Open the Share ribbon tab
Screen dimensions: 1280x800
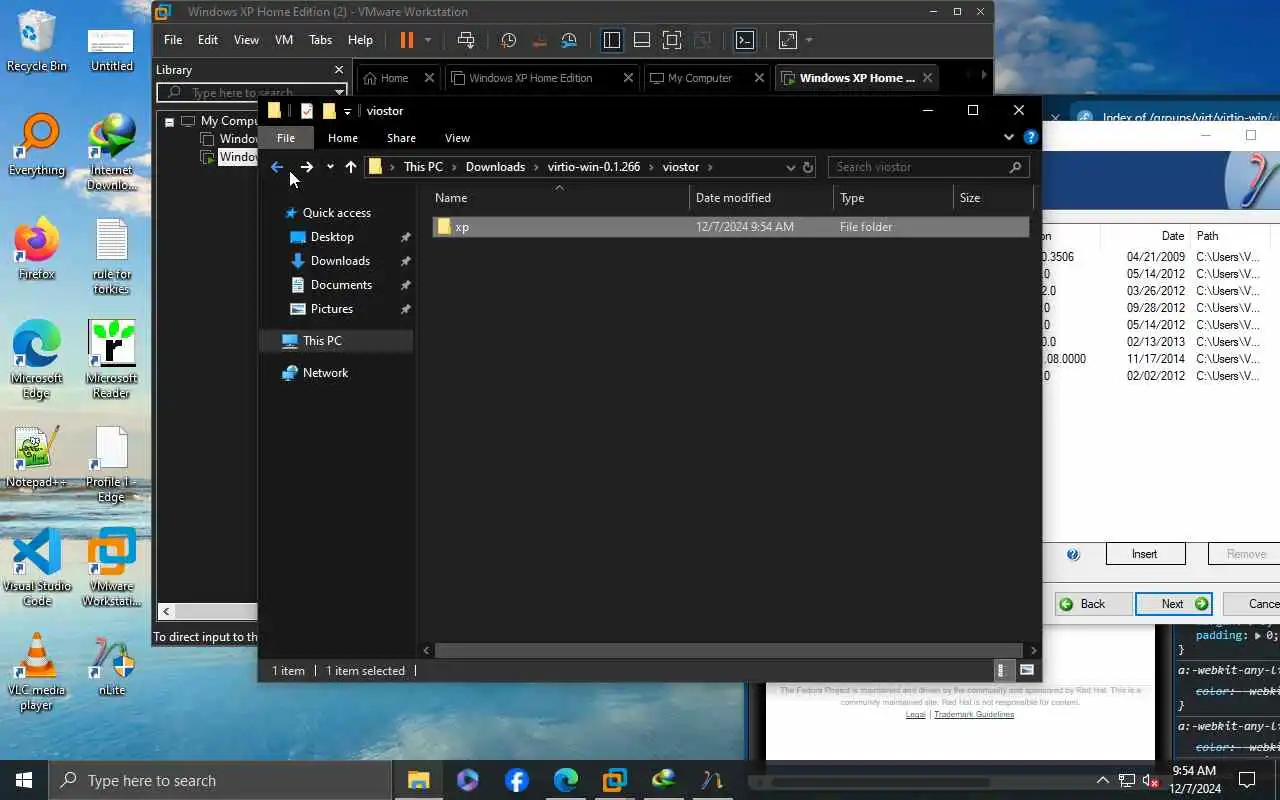coord(401,138)
